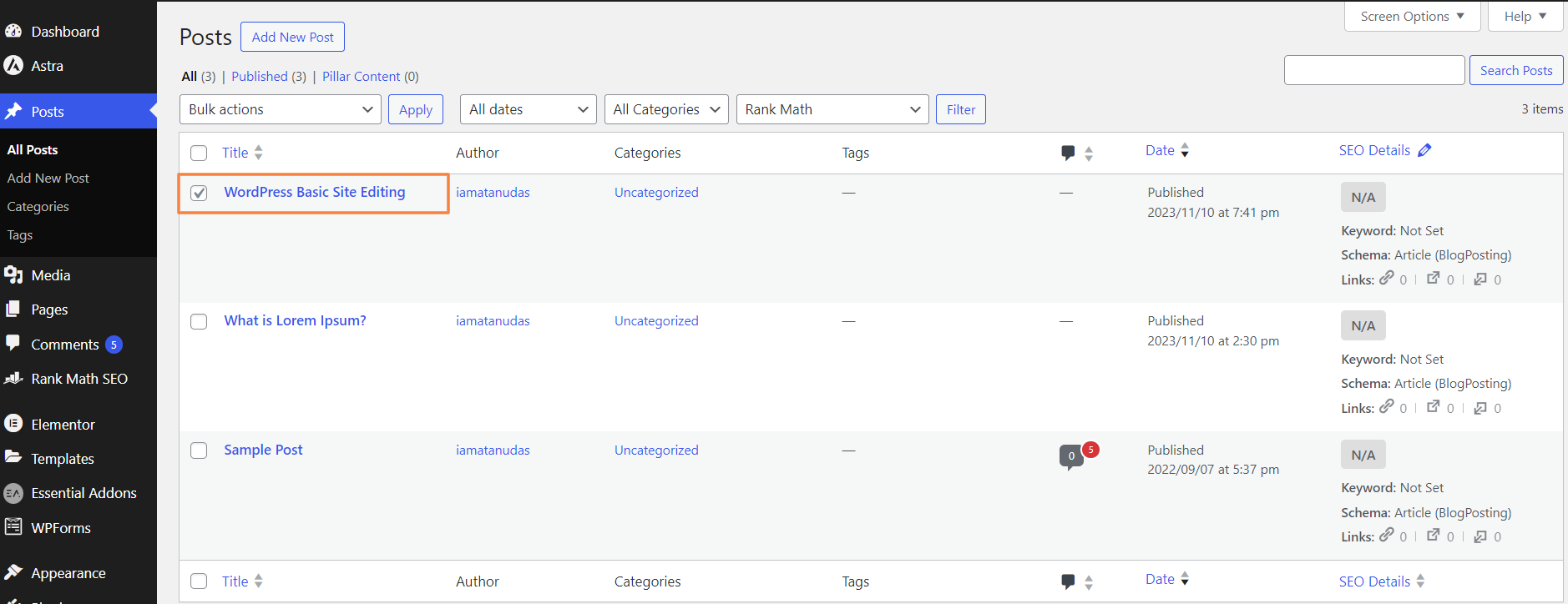Open the Elementor icon
This screenshot has height=604, width=1568.
13,424
